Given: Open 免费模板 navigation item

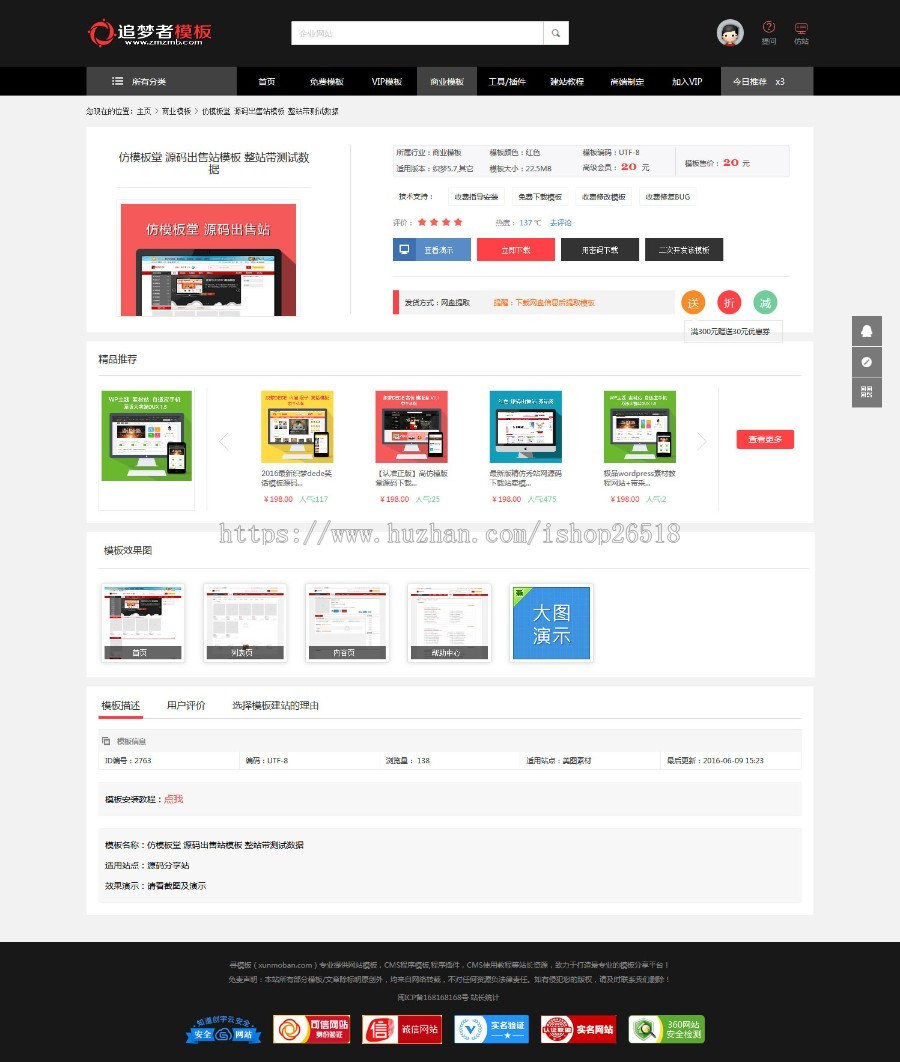Looking at the screenshot, I should click(x=326, y=81).
